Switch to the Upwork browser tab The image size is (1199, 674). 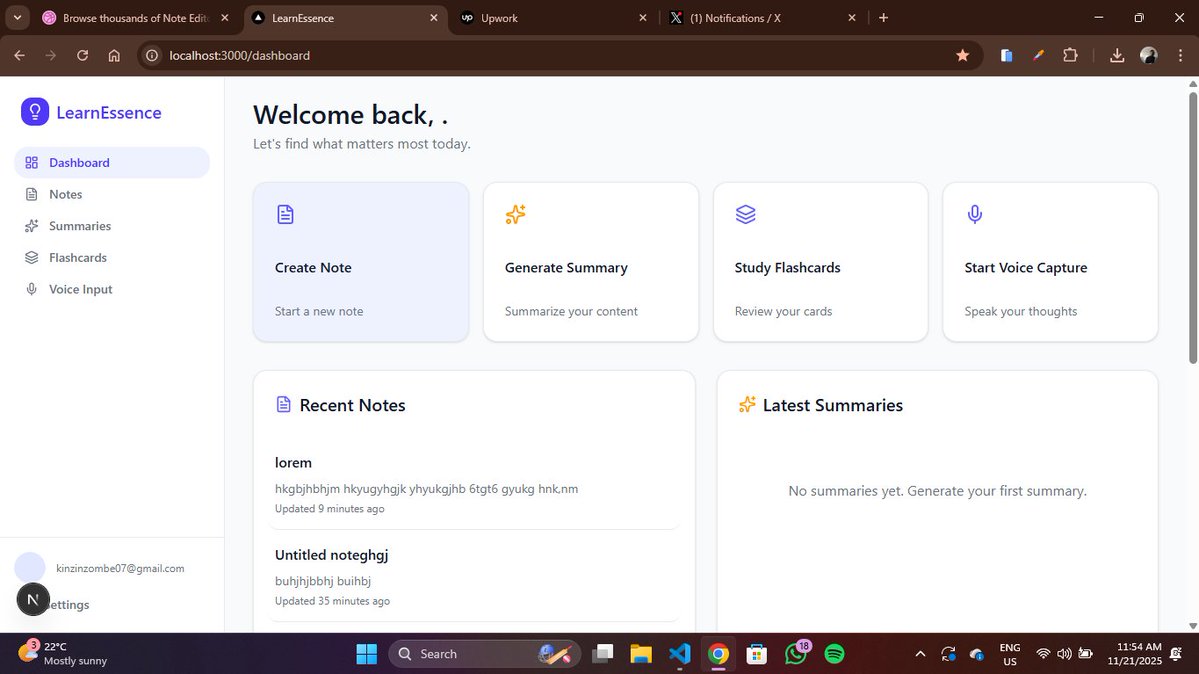[500, 17]
